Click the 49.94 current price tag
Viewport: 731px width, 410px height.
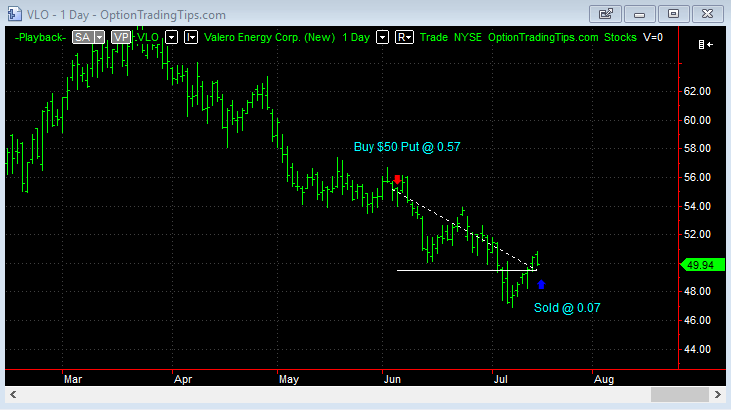point(703,265)
